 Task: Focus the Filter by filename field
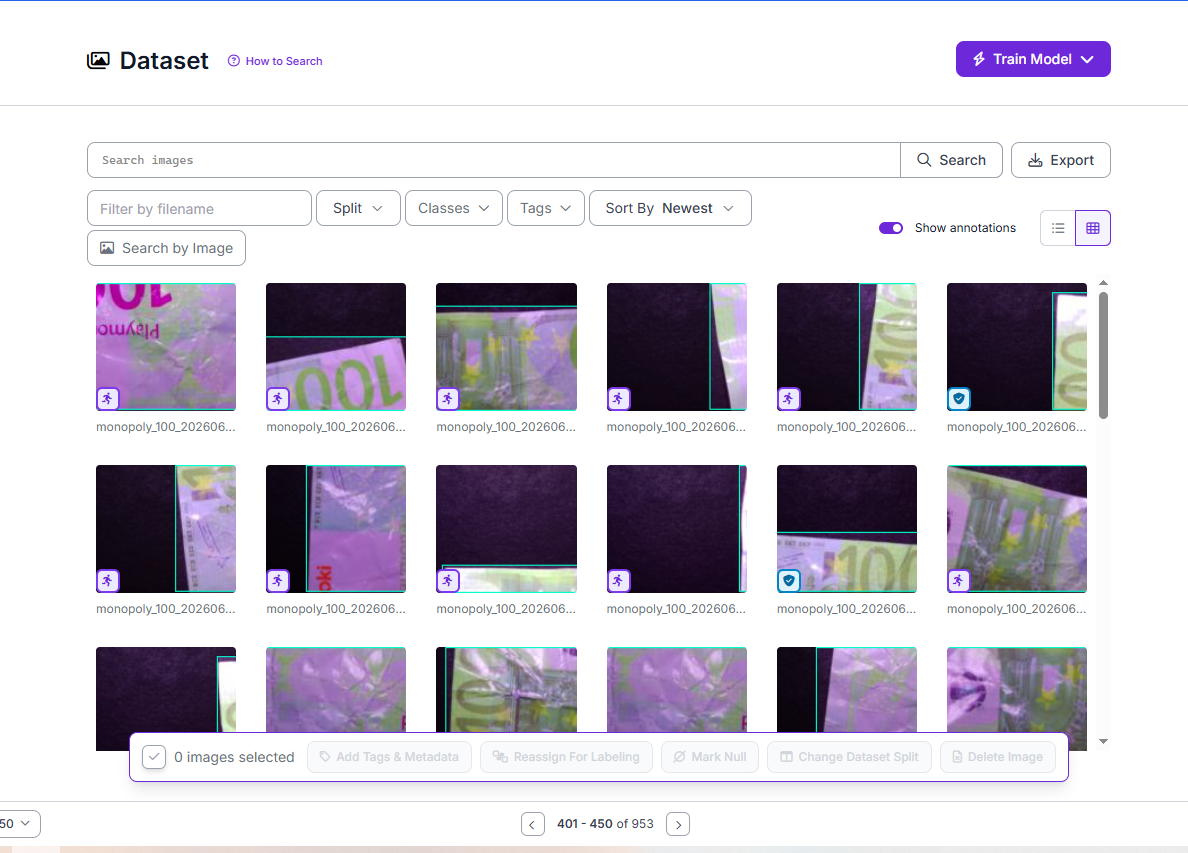(199, 208)
